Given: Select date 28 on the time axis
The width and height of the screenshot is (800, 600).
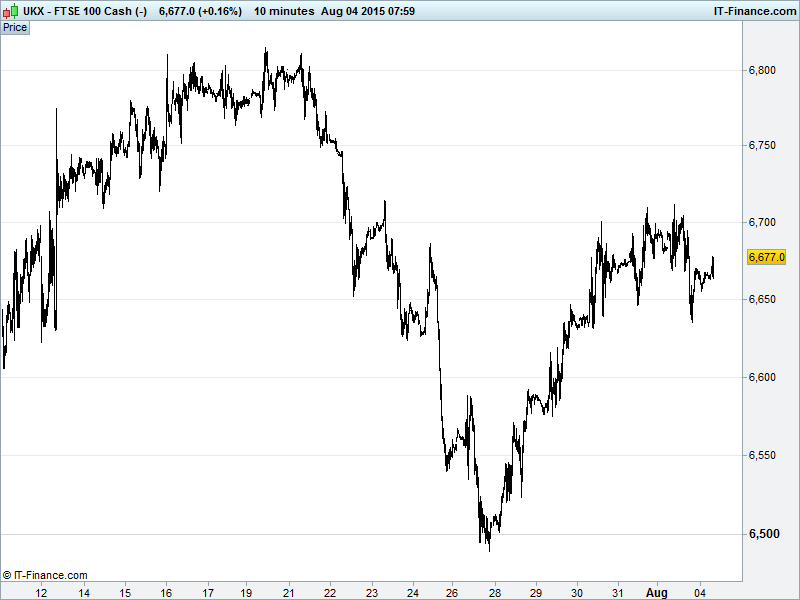Looking at the screenshot, I should (494, 592).
